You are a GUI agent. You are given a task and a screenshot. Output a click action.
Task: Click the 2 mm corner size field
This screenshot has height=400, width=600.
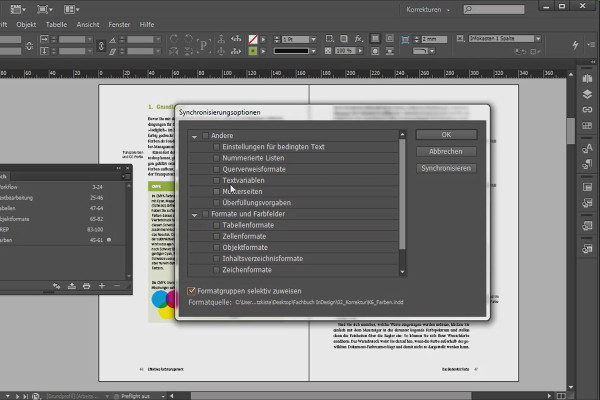(434, 39)
